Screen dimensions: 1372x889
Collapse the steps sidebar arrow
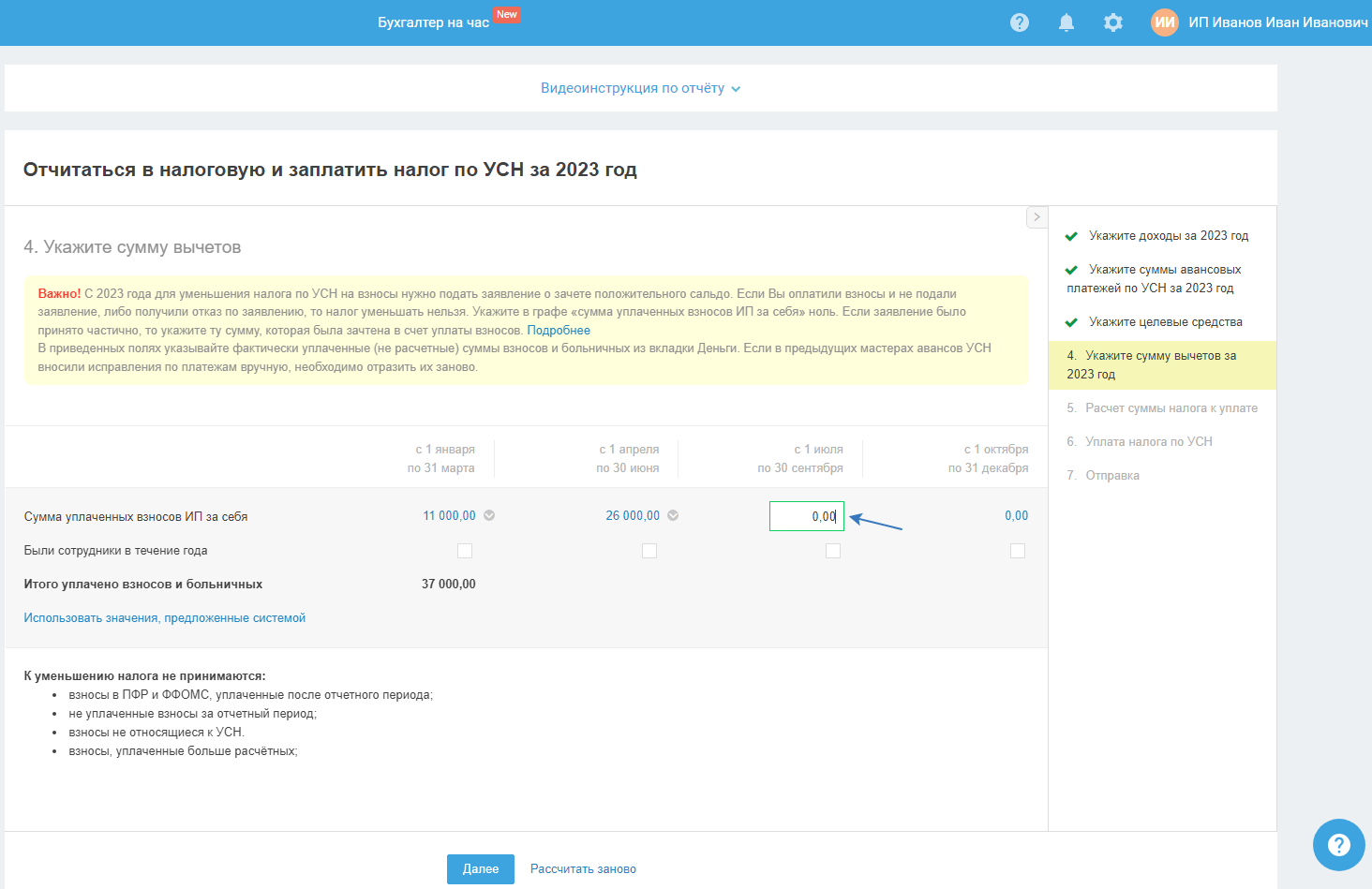1036,217
